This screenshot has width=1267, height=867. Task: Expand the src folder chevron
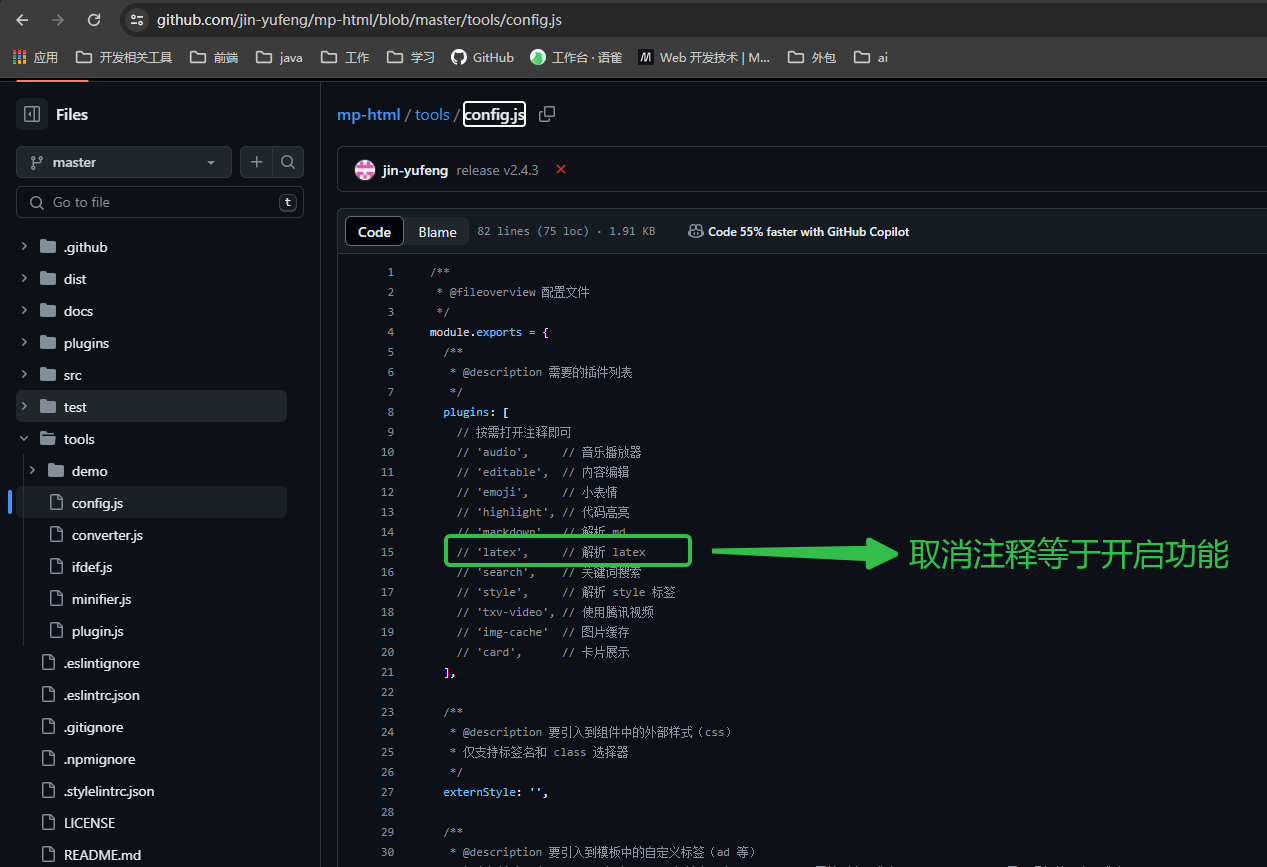(x=24, y=375)
